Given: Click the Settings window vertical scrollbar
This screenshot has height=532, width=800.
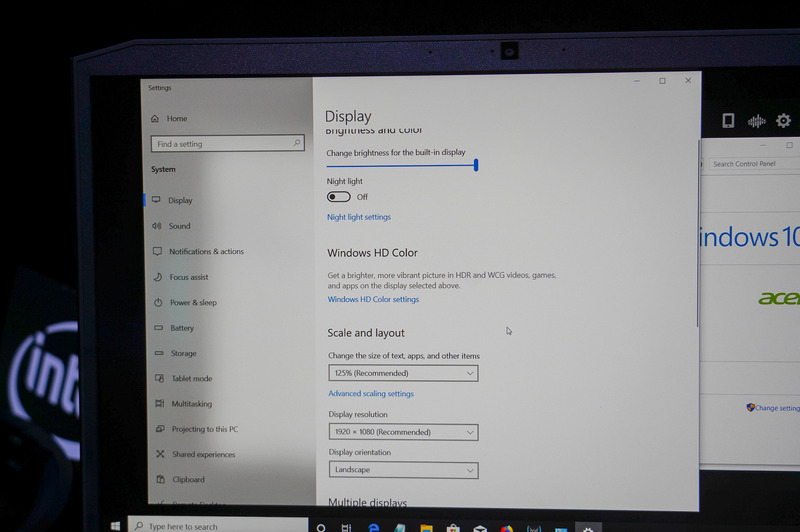Looking at the screenshot, I should point(697,232).
